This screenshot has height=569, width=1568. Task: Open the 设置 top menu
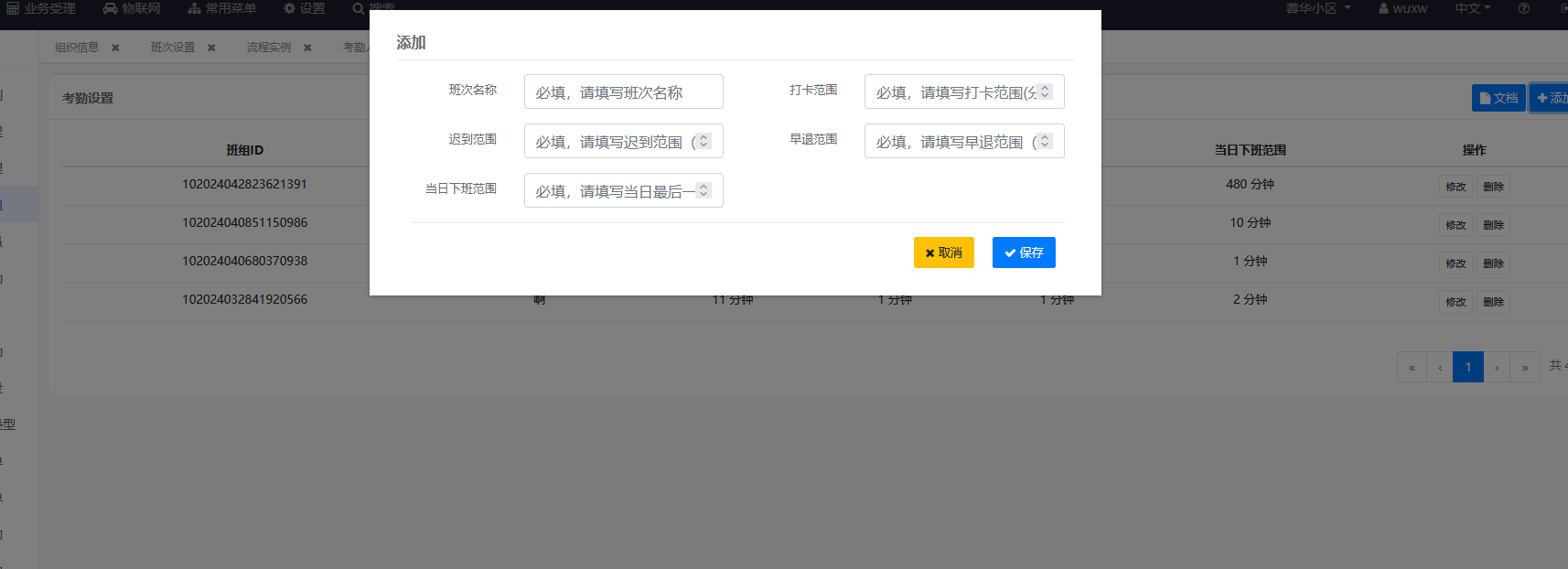point(305,8)
